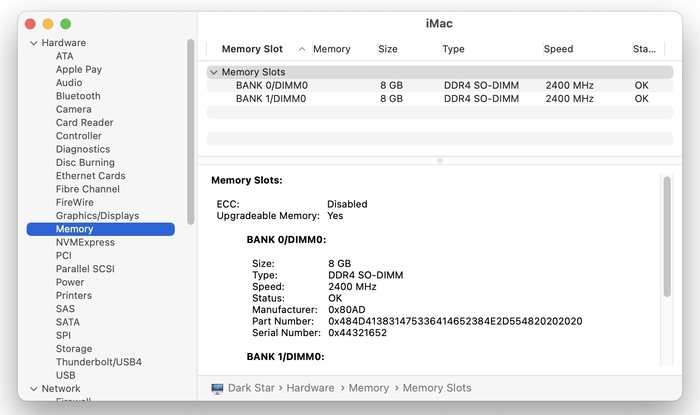
Task: Open Storage in the sidebar
Action: (74, 349)
